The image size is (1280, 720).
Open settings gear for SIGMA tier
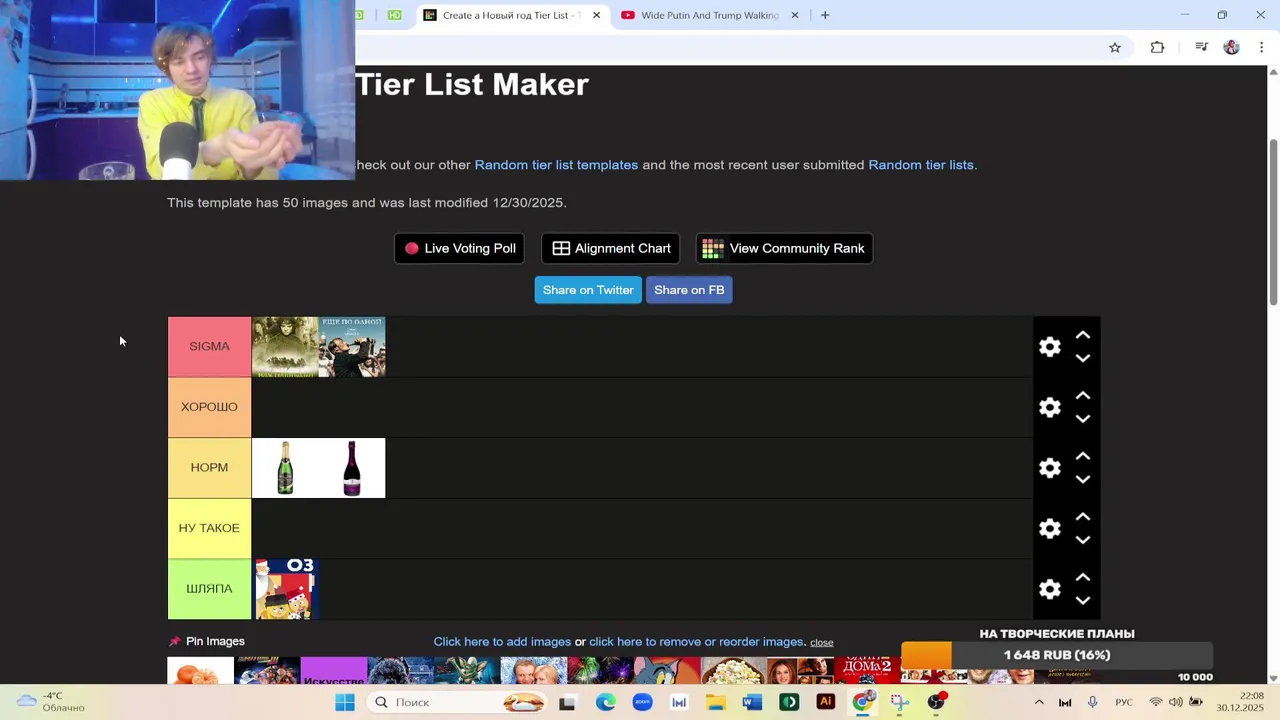click(1049, 347)
